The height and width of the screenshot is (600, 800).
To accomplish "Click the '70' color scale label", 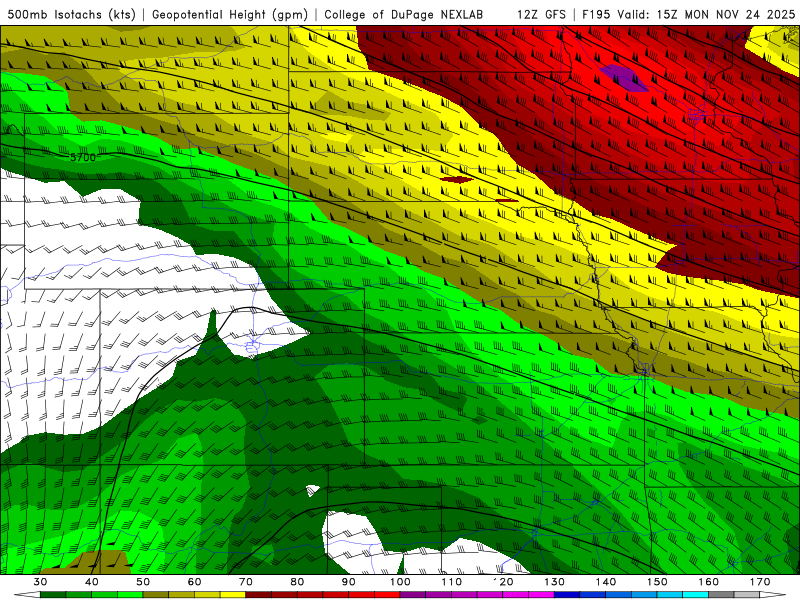I will (x=246, y=582).
